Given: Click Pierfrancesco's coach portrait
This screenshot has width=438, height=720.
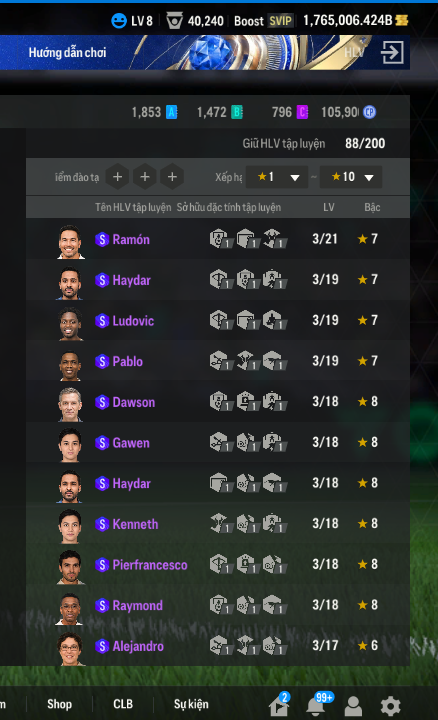Looking at the screenshot, I should (x=70, y=567).
